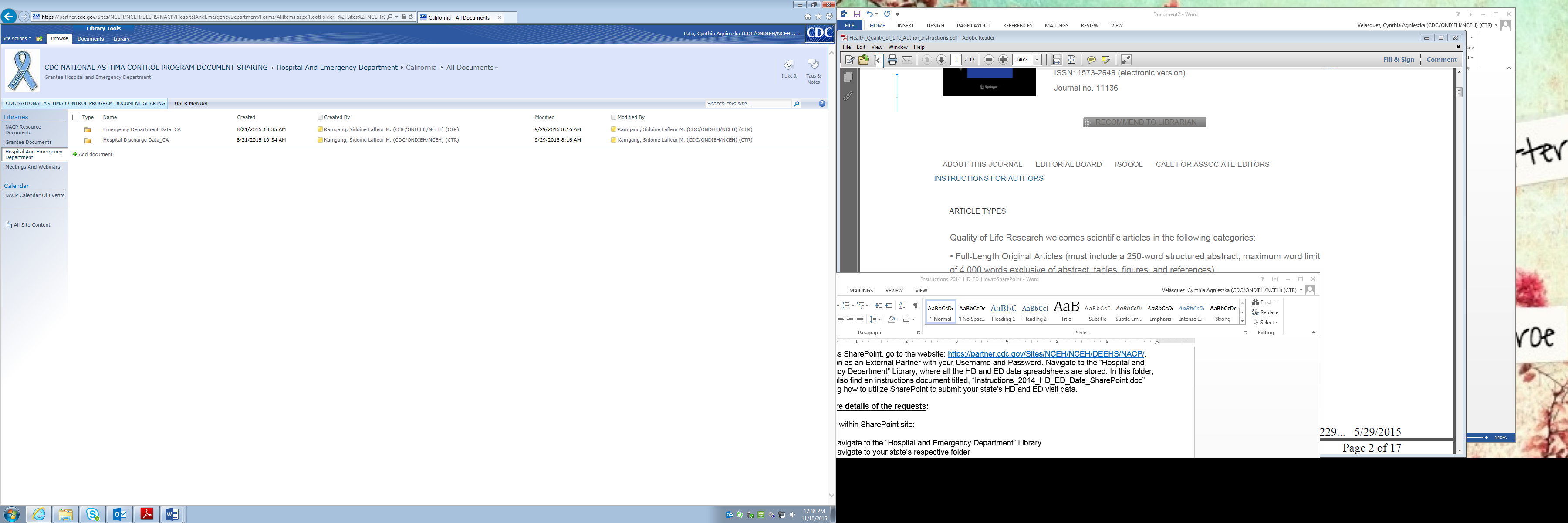Toggle the Modified By column checkbox
The height and width of the screenshot is (523, 1568).
coord(614,118)
